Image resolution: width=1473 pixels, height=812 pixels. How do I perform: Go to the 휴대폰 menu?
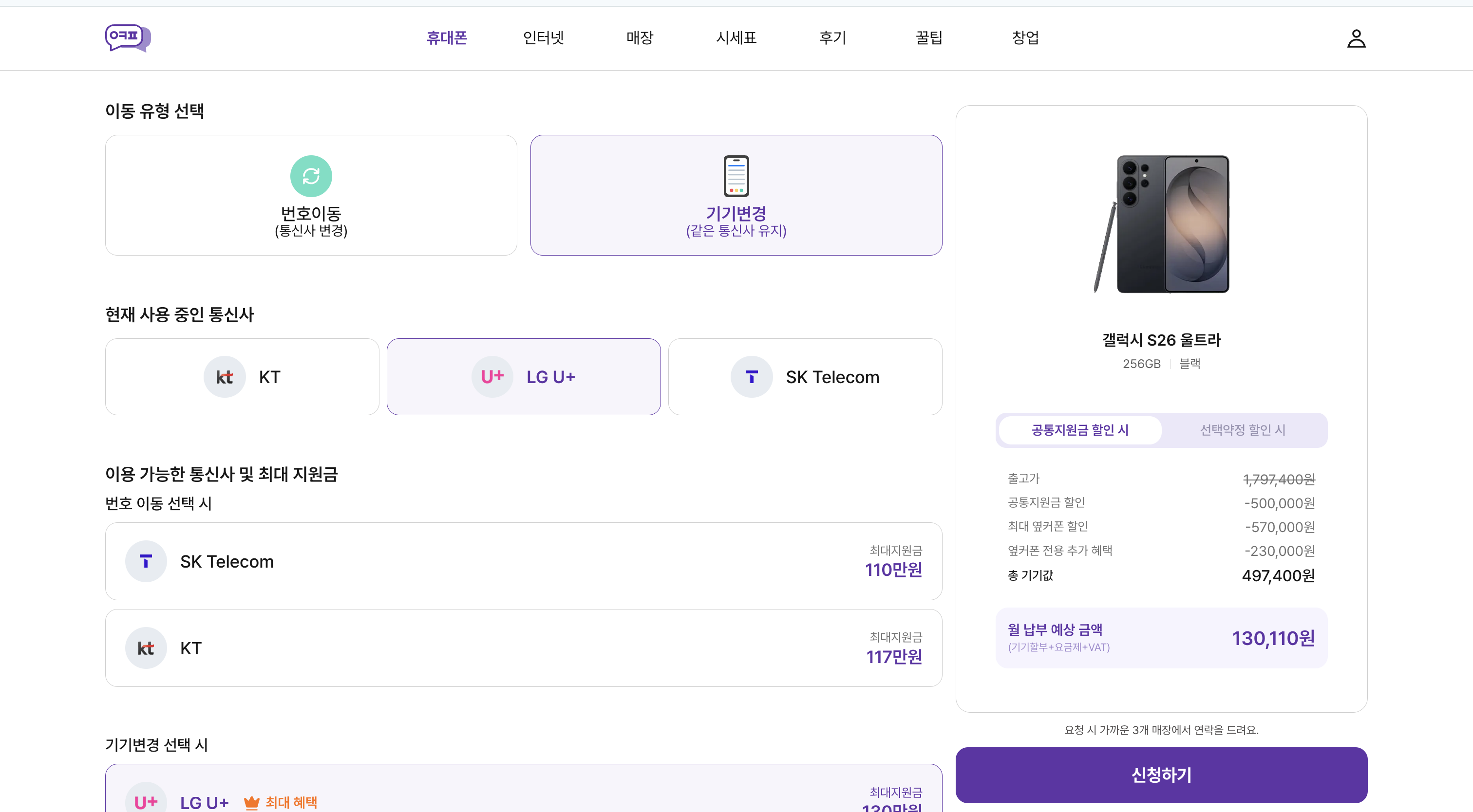coord(447,37)
